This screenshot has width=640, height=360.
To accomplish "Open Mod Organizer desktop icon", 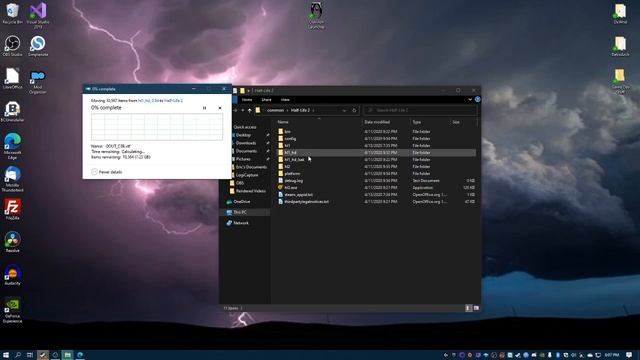I will 38,82.
